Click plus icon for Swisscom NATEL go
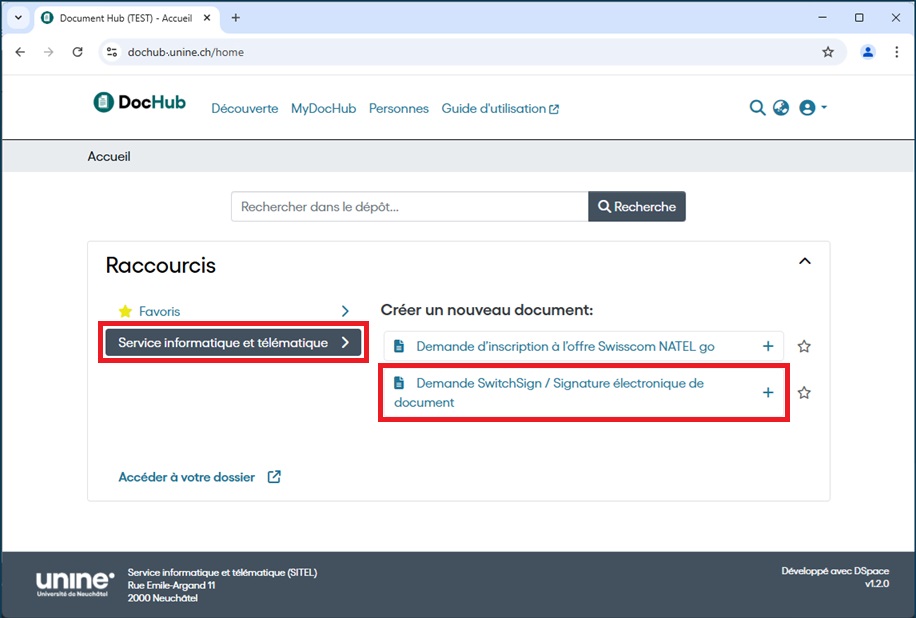Image resolution: width=916 pixels, height=618 pixels. pyautogui.click(x=768, y=347)
